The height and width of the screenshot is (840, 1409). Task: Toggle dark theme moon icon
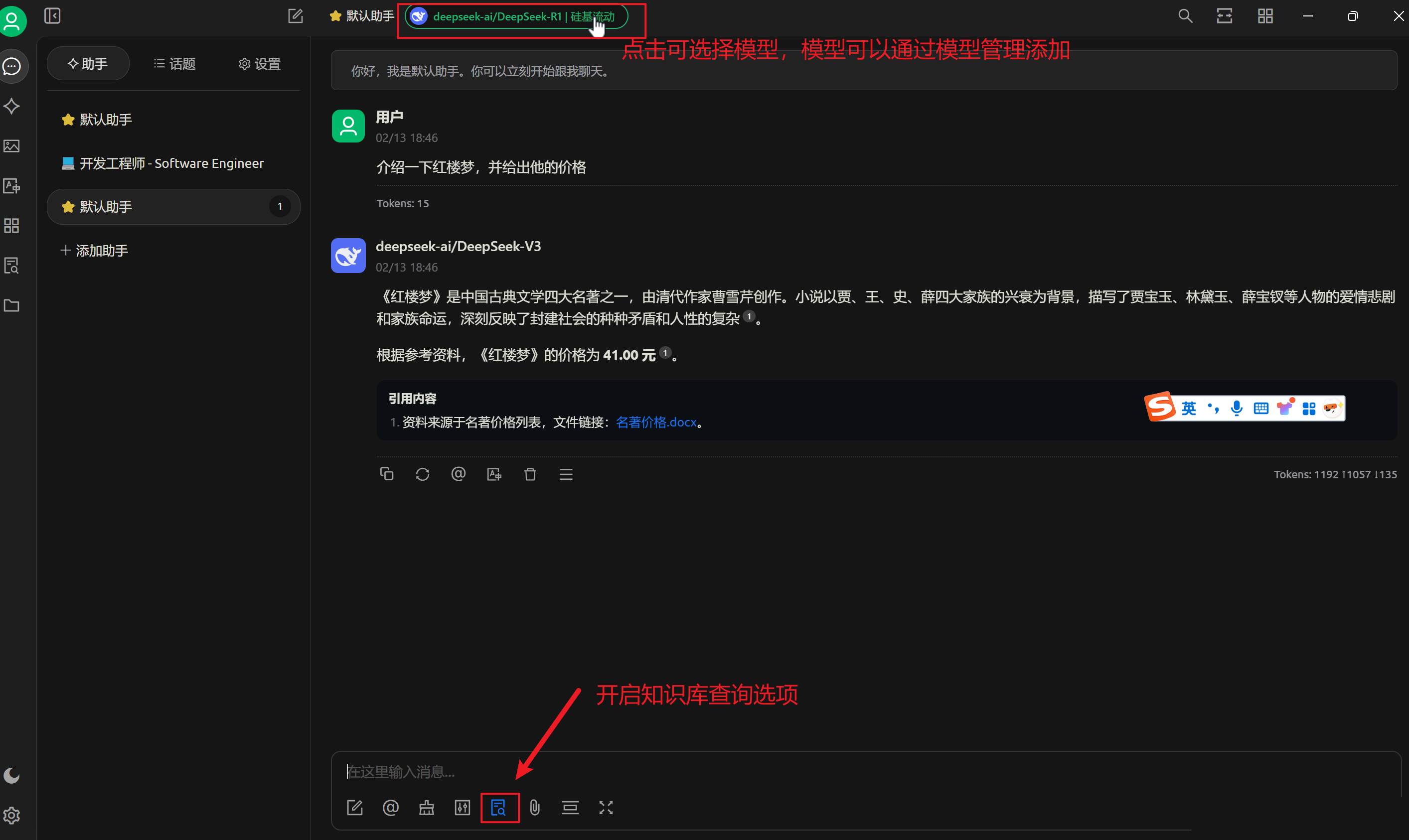point(12,775)
